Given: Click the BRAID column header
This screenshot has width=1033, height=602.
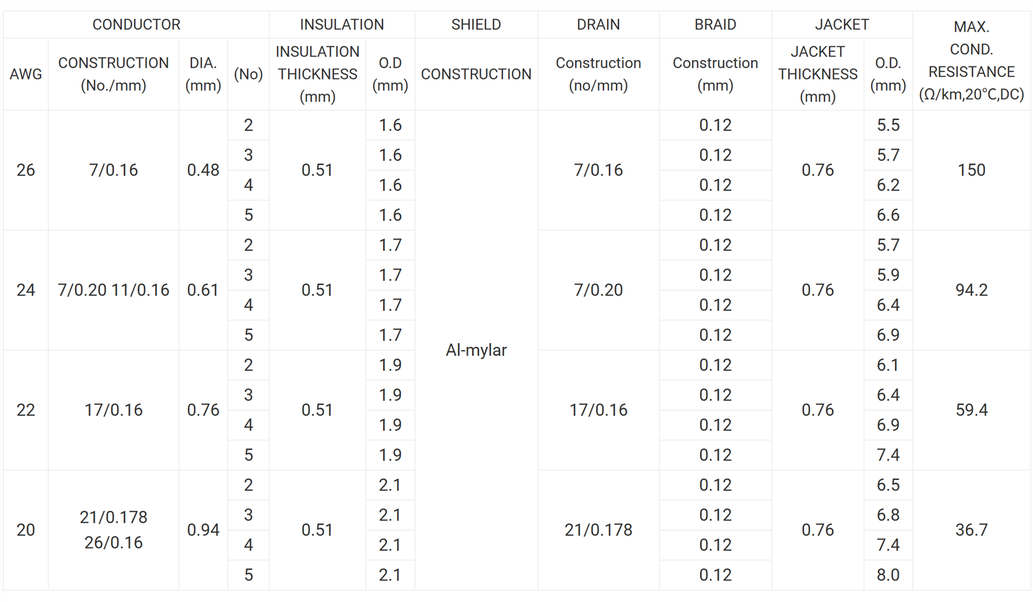Looking at the screenshot, I should tap(715, 24).
